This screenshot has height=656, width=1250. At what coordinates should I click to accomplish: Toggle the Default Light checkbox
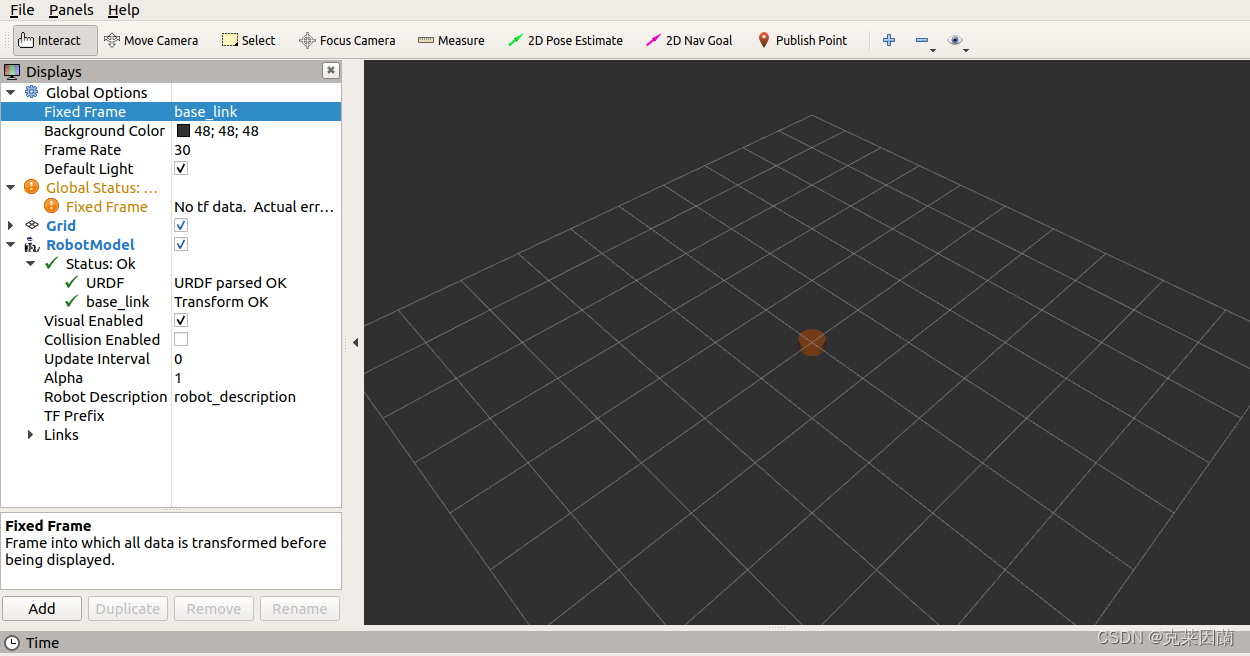(x=181, y=168)
